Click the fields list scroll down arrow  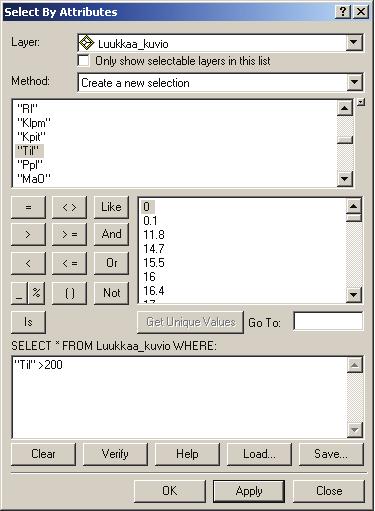(x=345, y=179)
